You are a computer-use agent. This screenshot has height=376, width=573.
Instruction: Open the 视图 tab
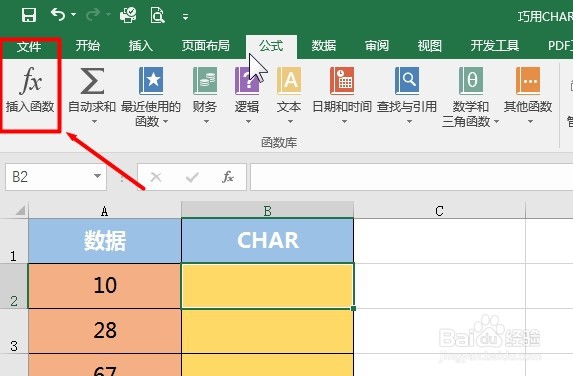[x=430, y=46]
